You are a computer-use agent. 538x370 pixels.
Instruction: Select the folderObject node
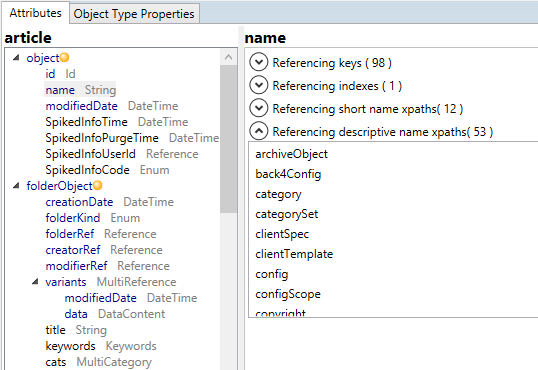point(59,186)
